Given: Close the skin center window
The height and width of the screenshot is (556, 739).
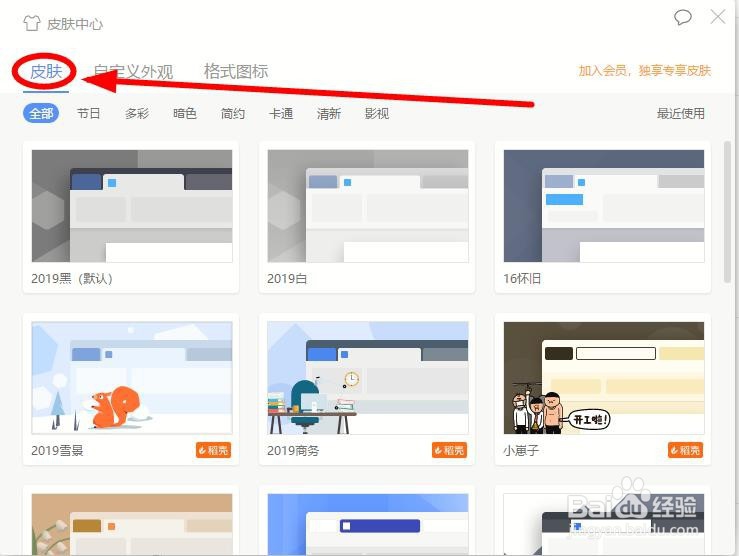Looking at the screenshot, I should coord(718,17).
